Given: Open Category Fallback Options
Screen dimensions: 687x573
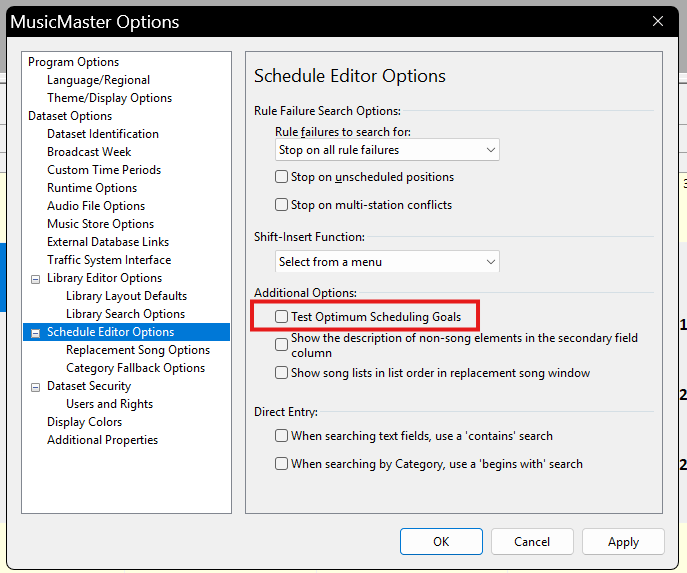Looking at the screenshot, I should (135, 368).
